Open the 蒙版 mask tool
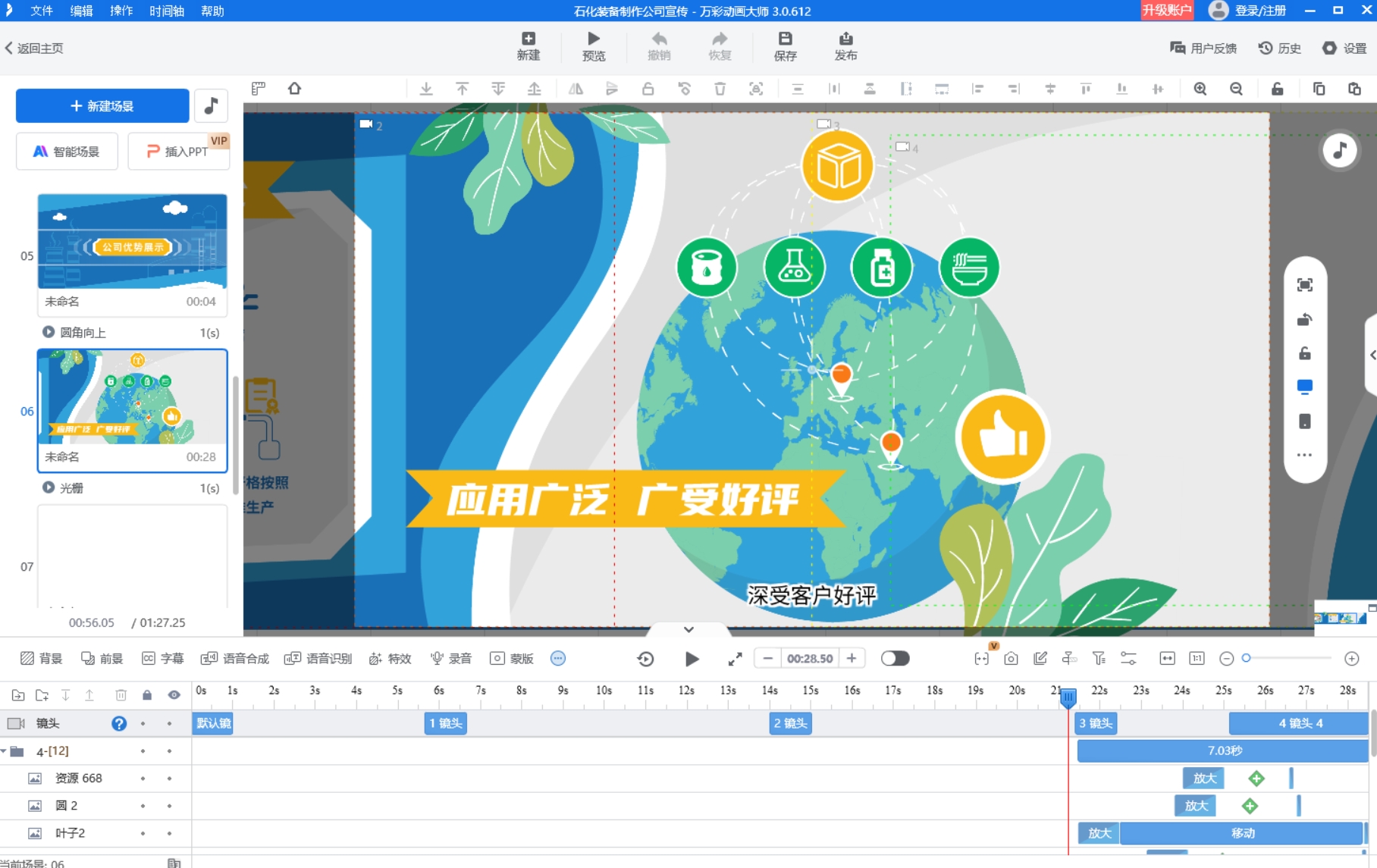This screenshot has height=868, width=1377. tap(512, 658)
